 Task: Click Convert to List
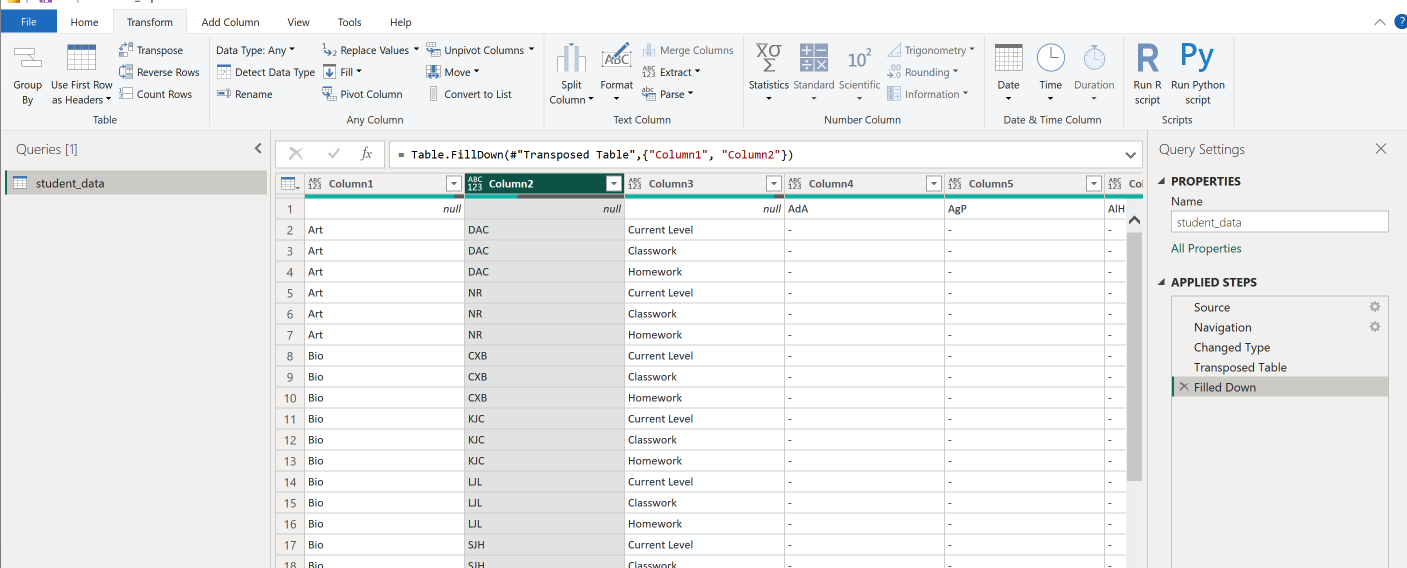[469, 94]
